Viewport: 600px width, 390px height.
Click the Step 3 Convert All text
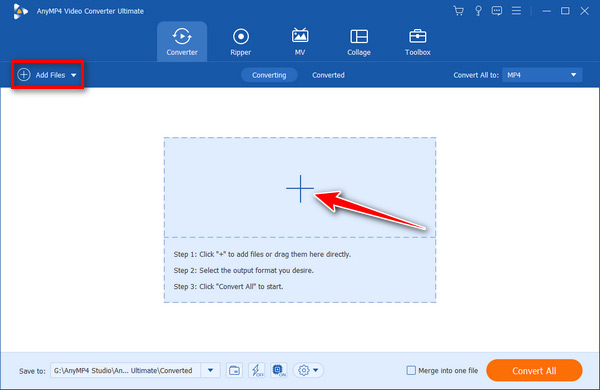tap(228, 286)
